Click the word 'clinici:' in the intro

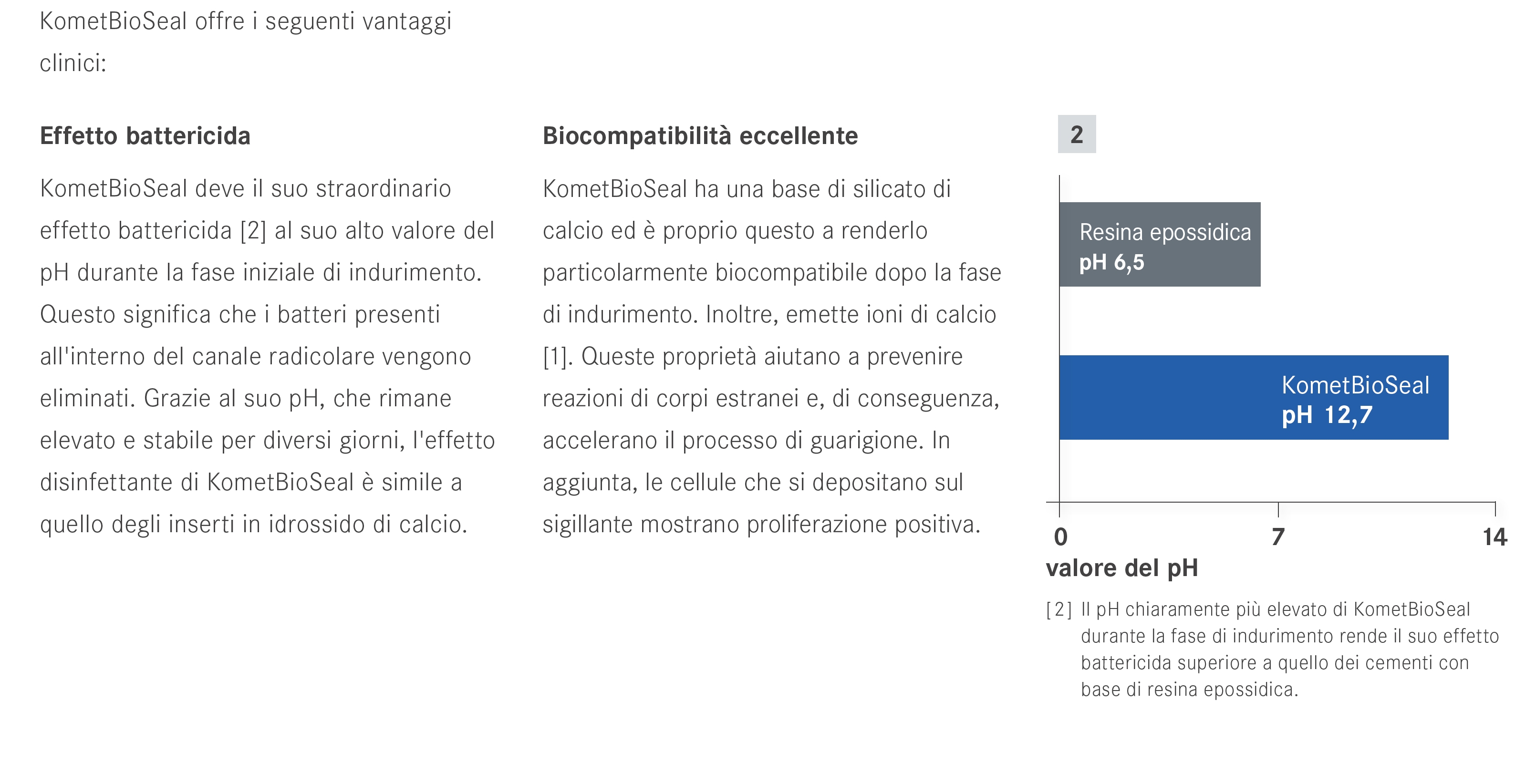pyautogui.click(x=73, y=63)
